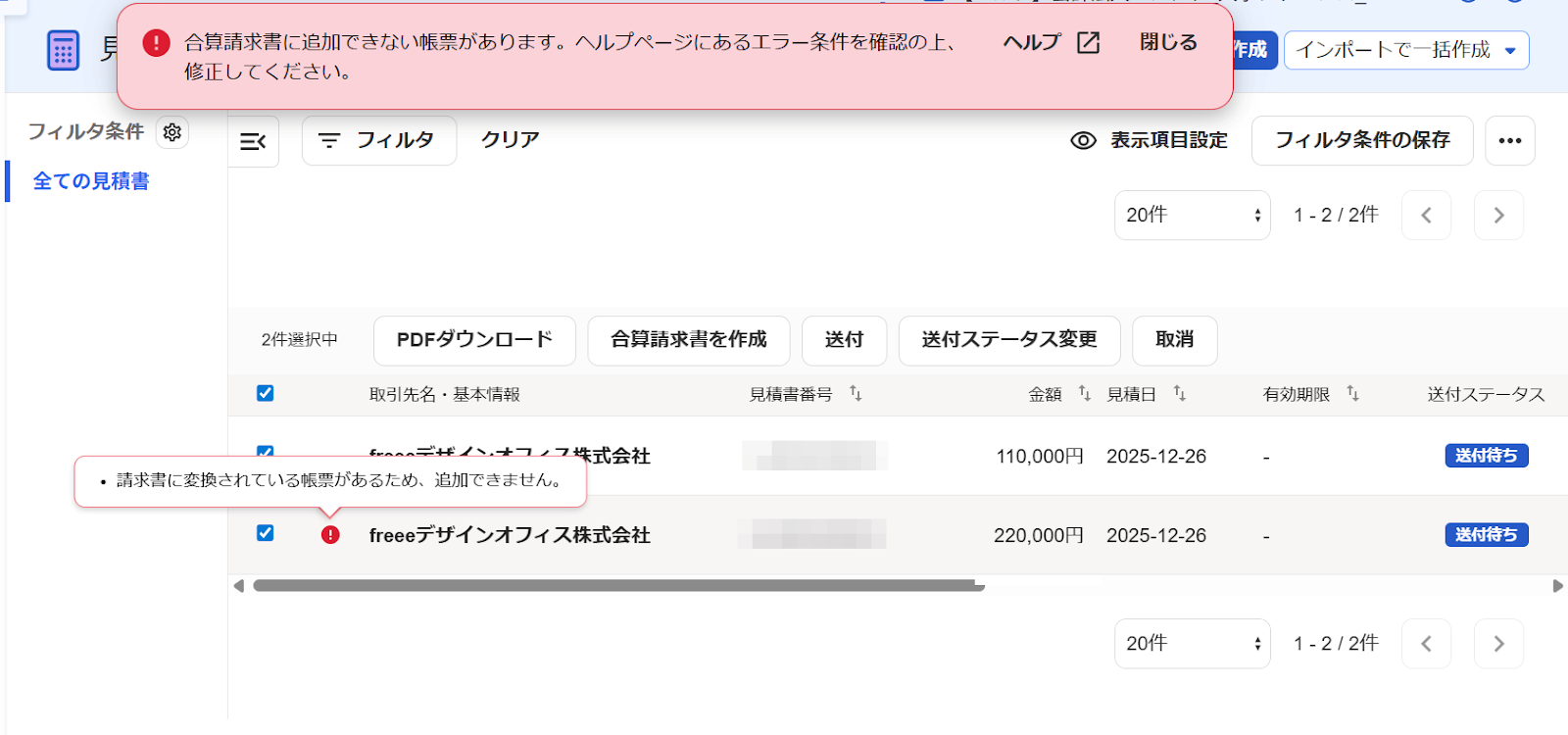
Task: Click 送付ステータス変更 button
Action: click(x=1009, y=340)
